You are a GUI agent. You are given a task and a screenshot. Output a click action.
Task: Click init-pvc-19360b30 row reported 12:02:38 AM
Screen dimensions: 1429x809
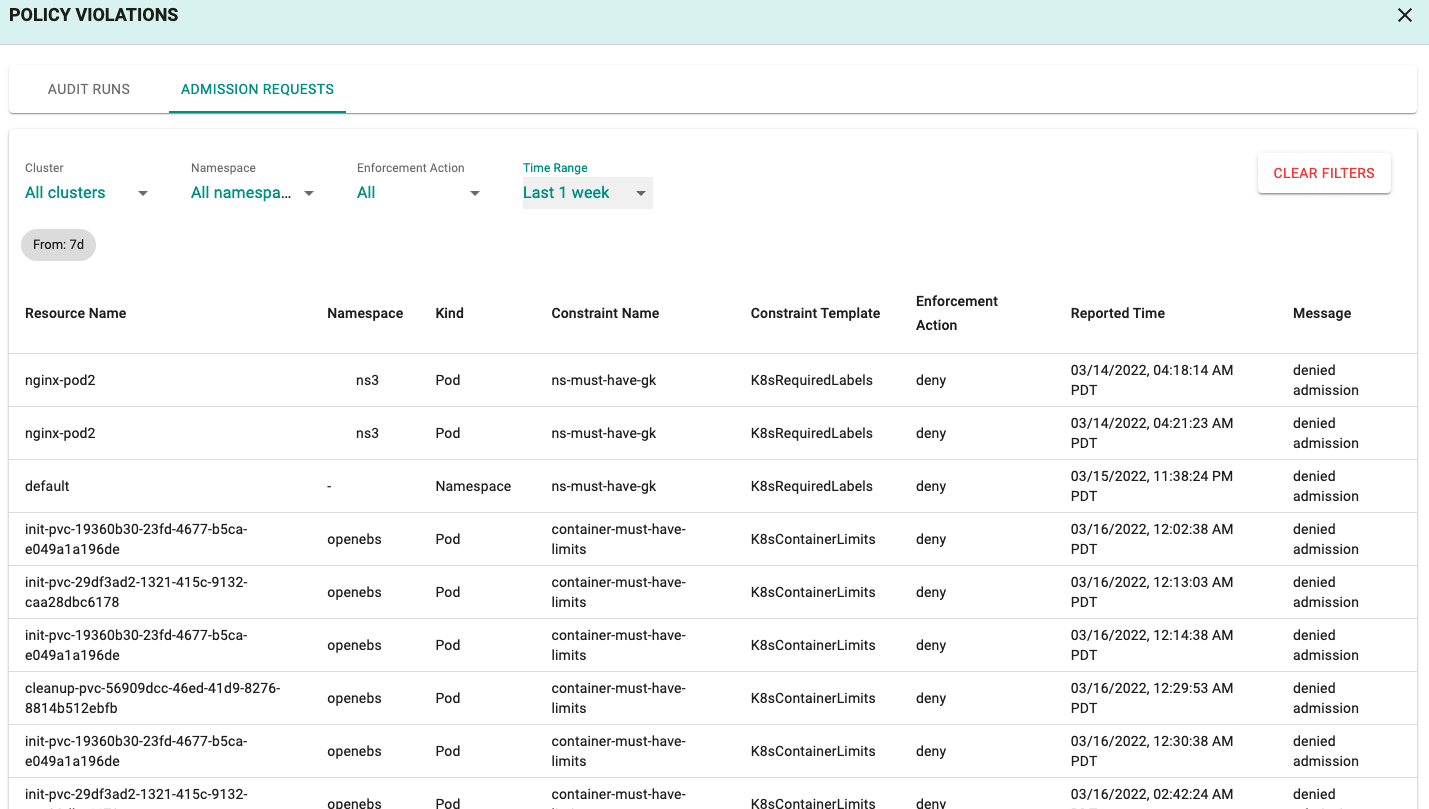[x=713, y=539]
